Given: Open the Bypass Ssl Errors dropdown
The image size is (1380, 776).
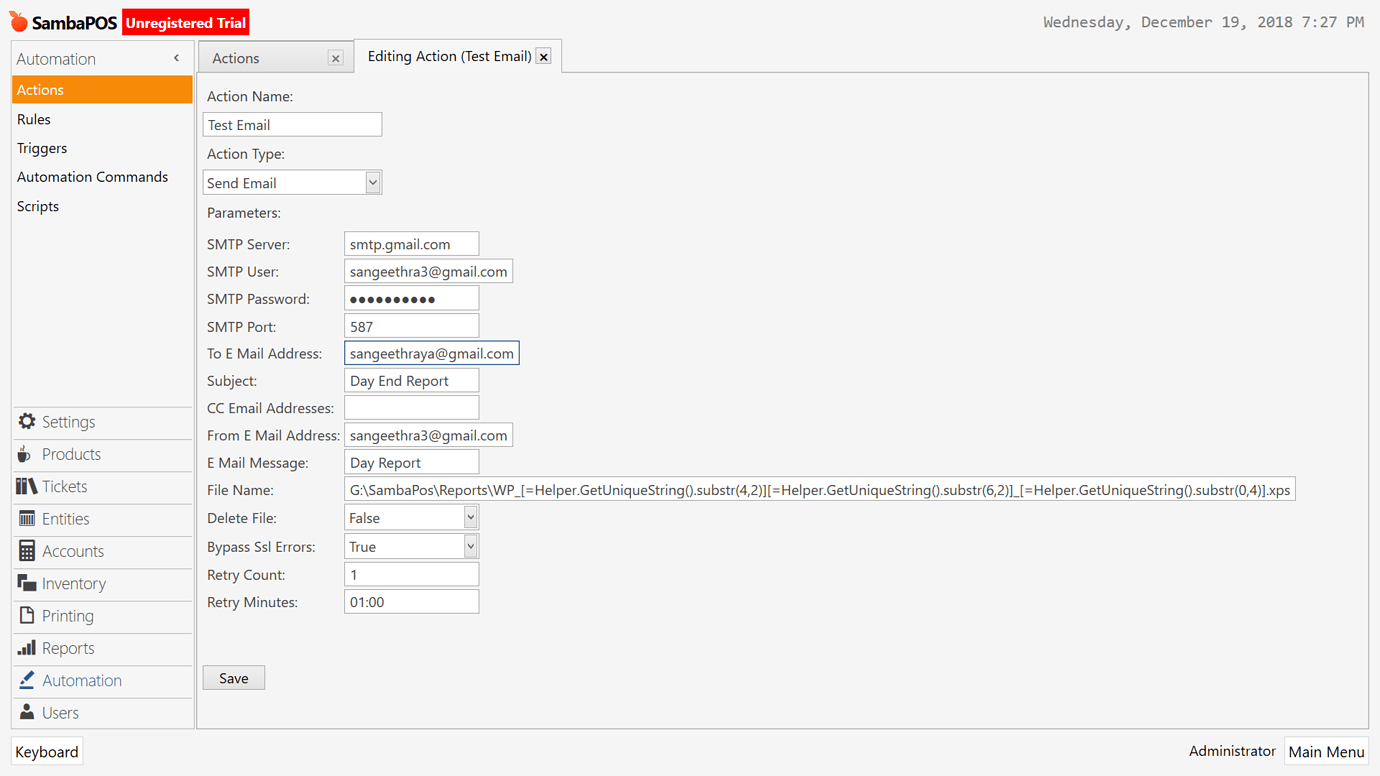Looking at the screenshot, I should coord(470,545).
